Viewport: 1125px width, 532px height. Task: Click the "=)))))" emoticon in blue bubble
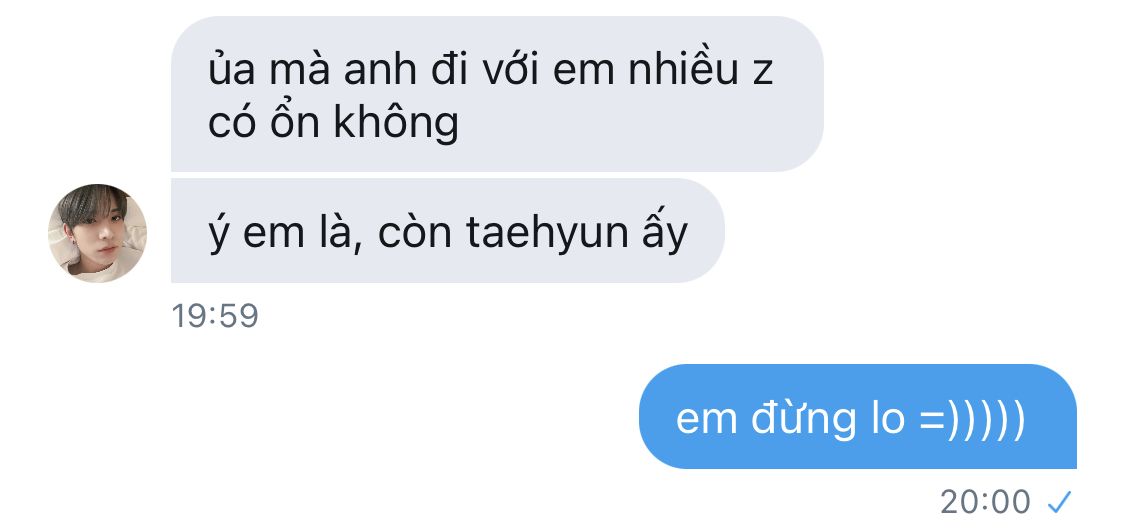972,419
